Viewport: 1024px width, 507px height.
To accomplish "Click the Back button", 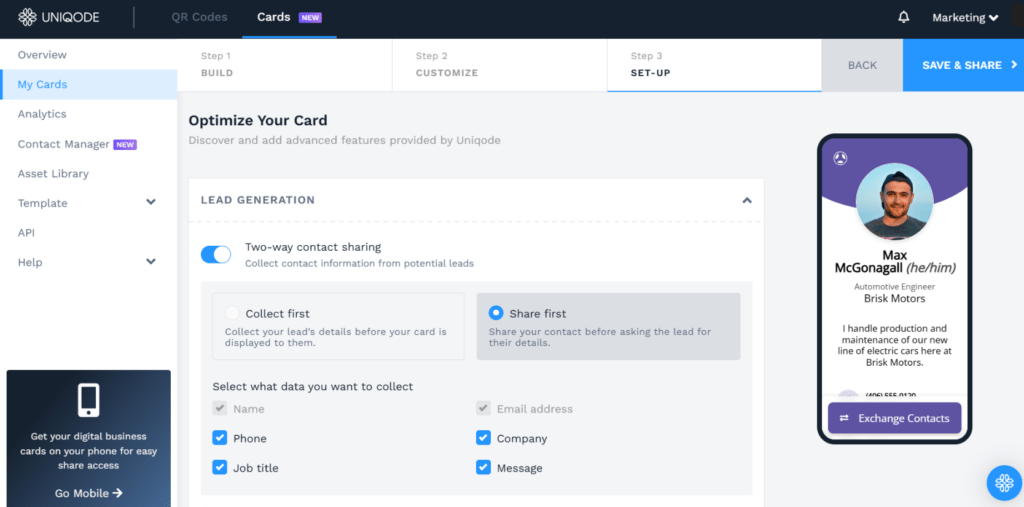I will click(862, 65).
